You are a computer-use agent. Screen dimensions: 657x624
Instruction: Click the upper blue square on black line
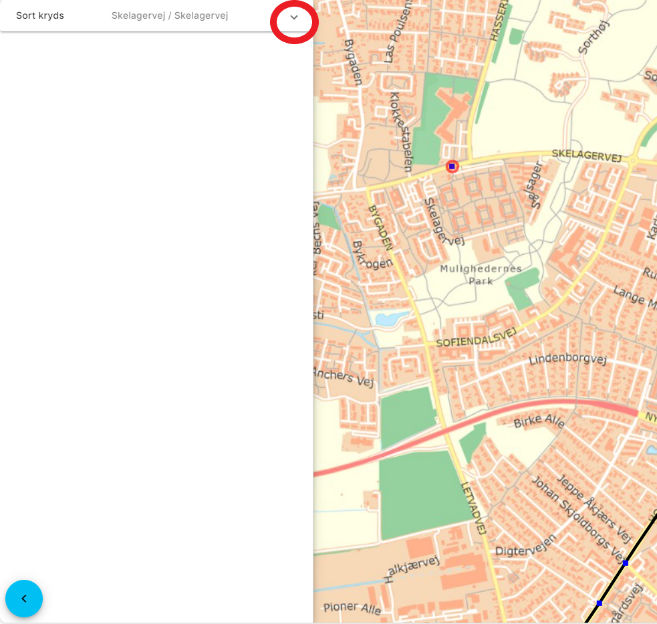(626, 563)
